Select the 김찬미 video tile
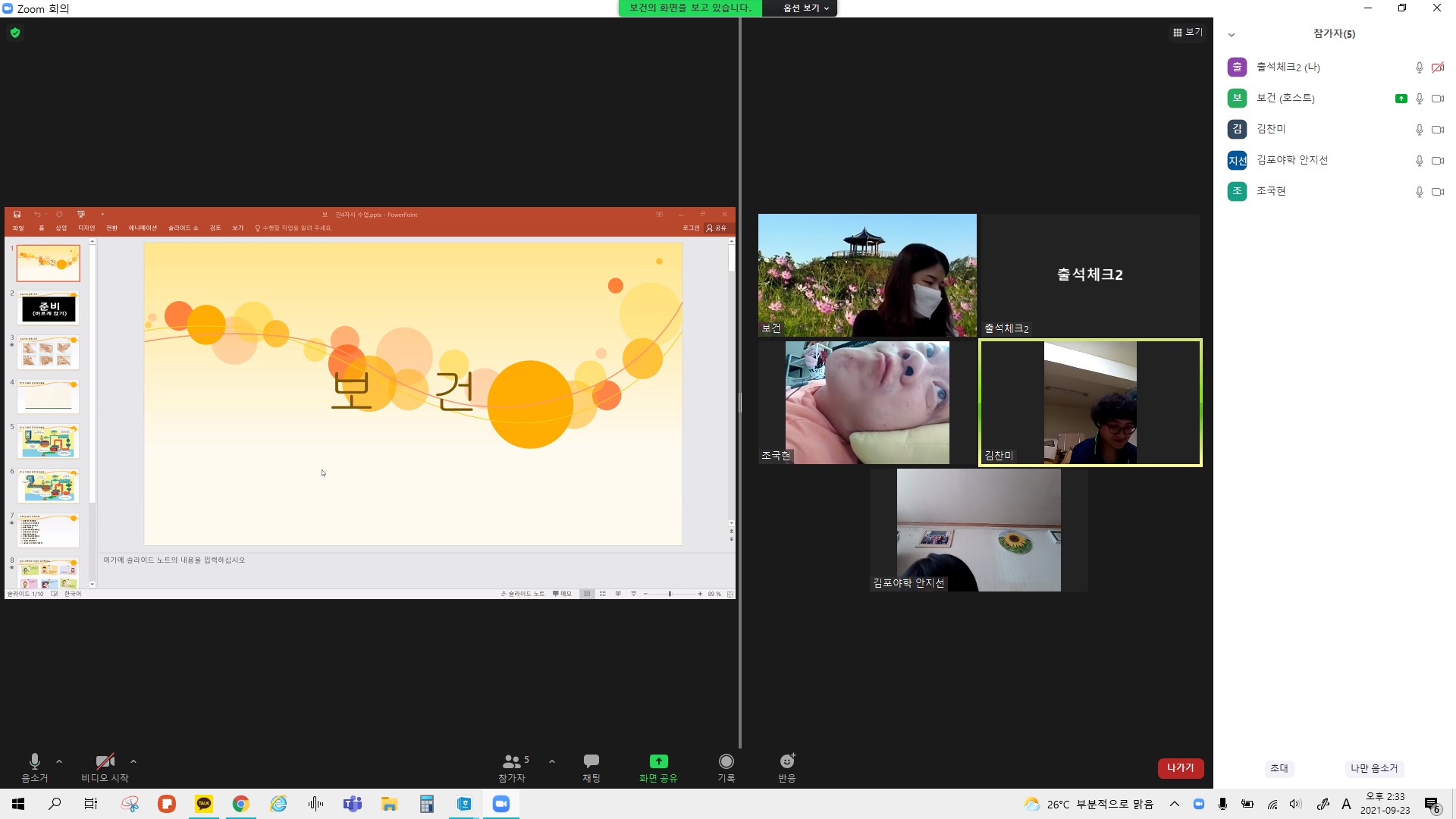 [x=1090, y=403]
